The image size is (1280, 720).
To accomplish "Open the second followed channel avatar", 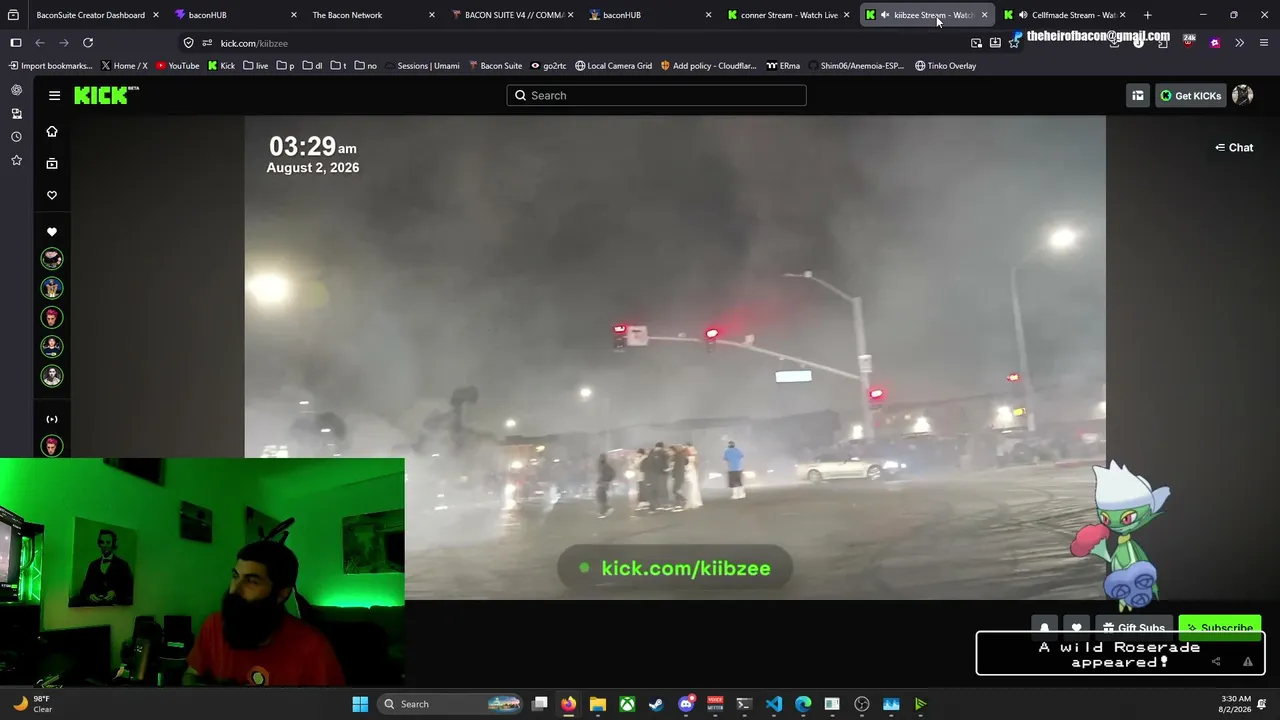I will point(52,288).
